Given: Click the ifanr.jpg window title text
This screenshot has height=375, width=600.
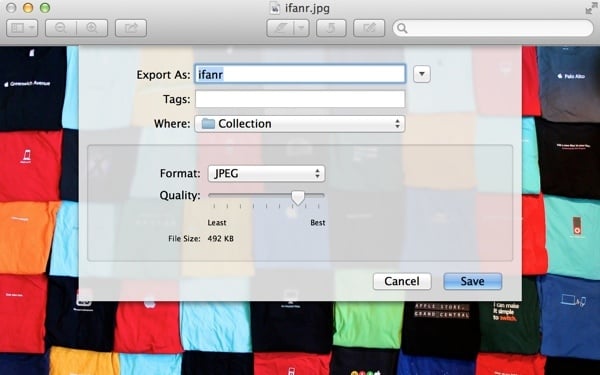Looking at the screenshot, I should click(307, 8).
